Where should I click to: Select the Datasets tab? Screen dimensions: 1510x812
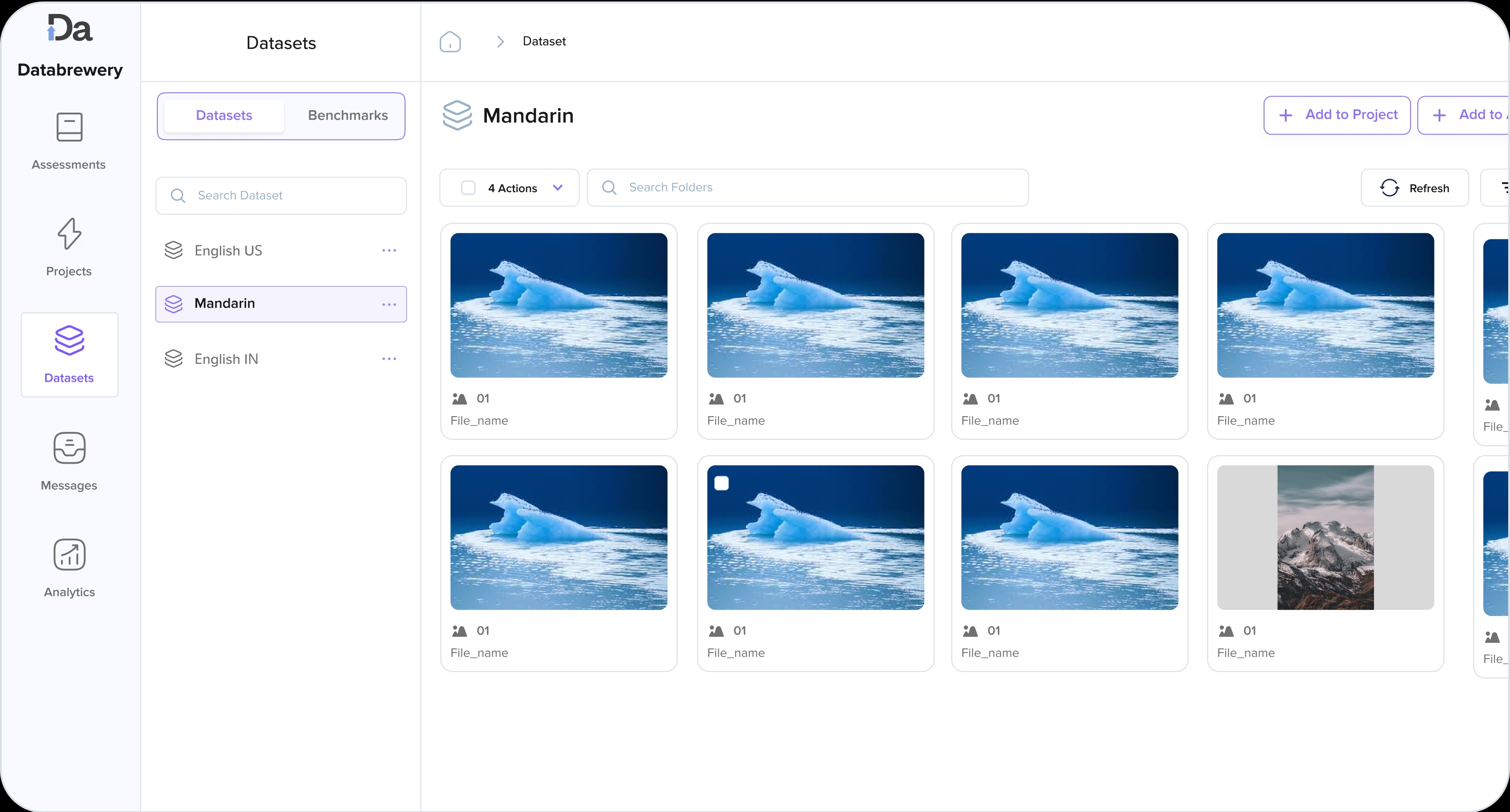(224, 115)
